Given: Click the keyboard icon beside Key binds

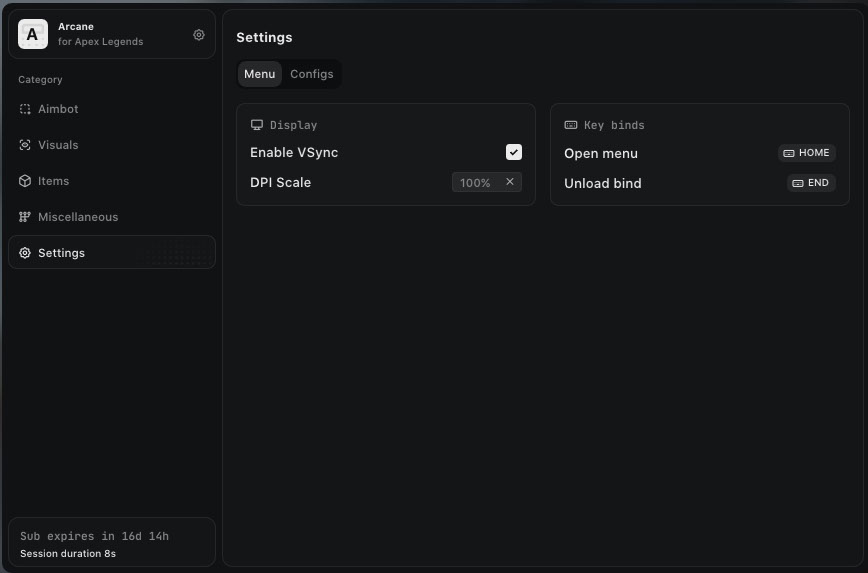Looking at the screenshot, I should pyautogui.click(x=571, y=125).
